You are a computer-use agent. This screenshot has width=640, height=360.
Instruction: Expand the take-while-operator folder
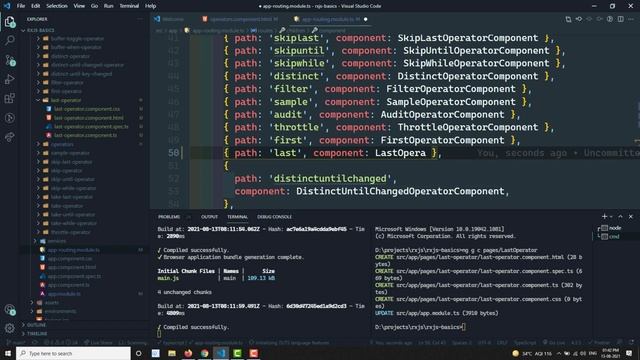point(73,223)
